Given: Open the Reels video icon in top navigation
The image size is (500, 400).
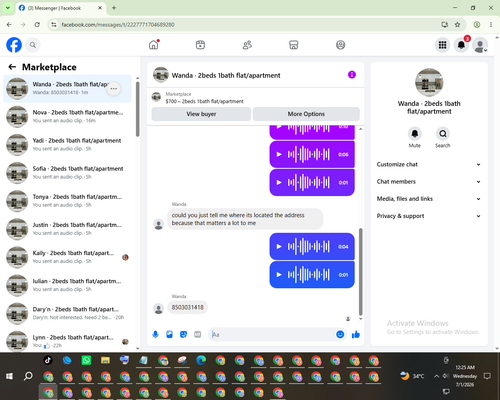Looking at the screenshot, I should 200,45.
